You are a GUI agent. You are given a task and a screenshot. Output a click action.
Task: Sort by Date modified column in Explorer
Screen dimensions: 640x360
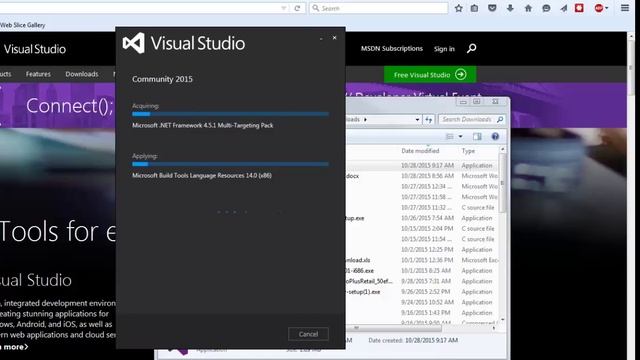pos(420,151)
